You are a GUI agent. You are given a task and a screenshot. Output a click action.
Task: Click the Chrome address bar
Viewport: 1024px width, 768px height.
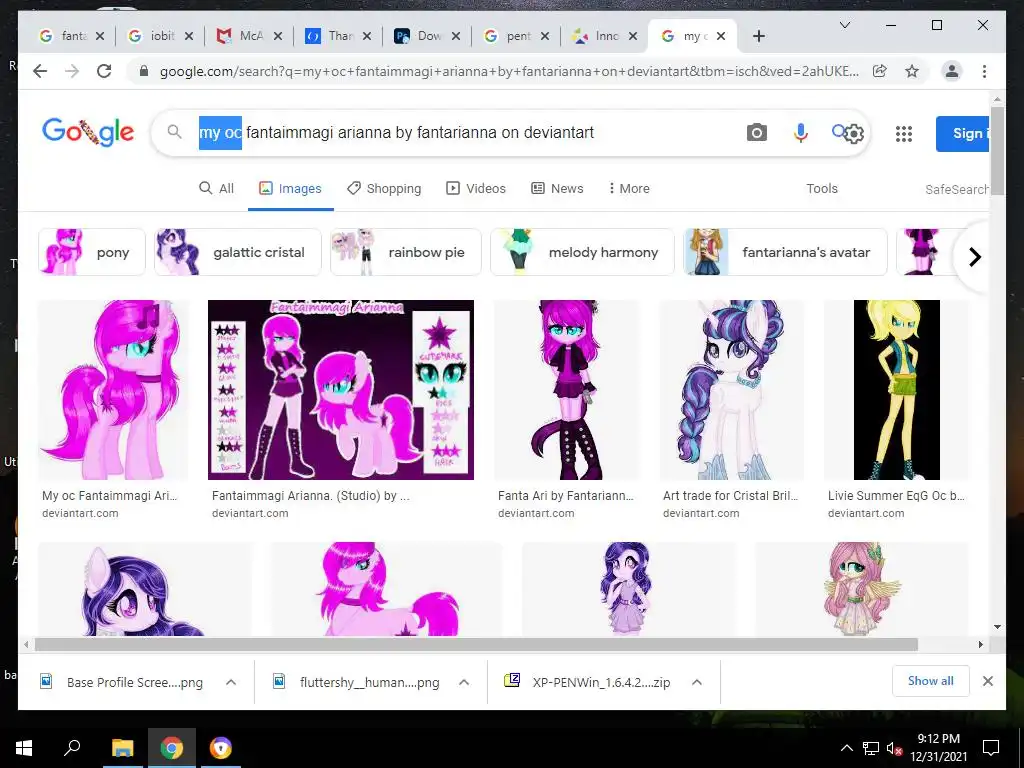tap(509, 71)
